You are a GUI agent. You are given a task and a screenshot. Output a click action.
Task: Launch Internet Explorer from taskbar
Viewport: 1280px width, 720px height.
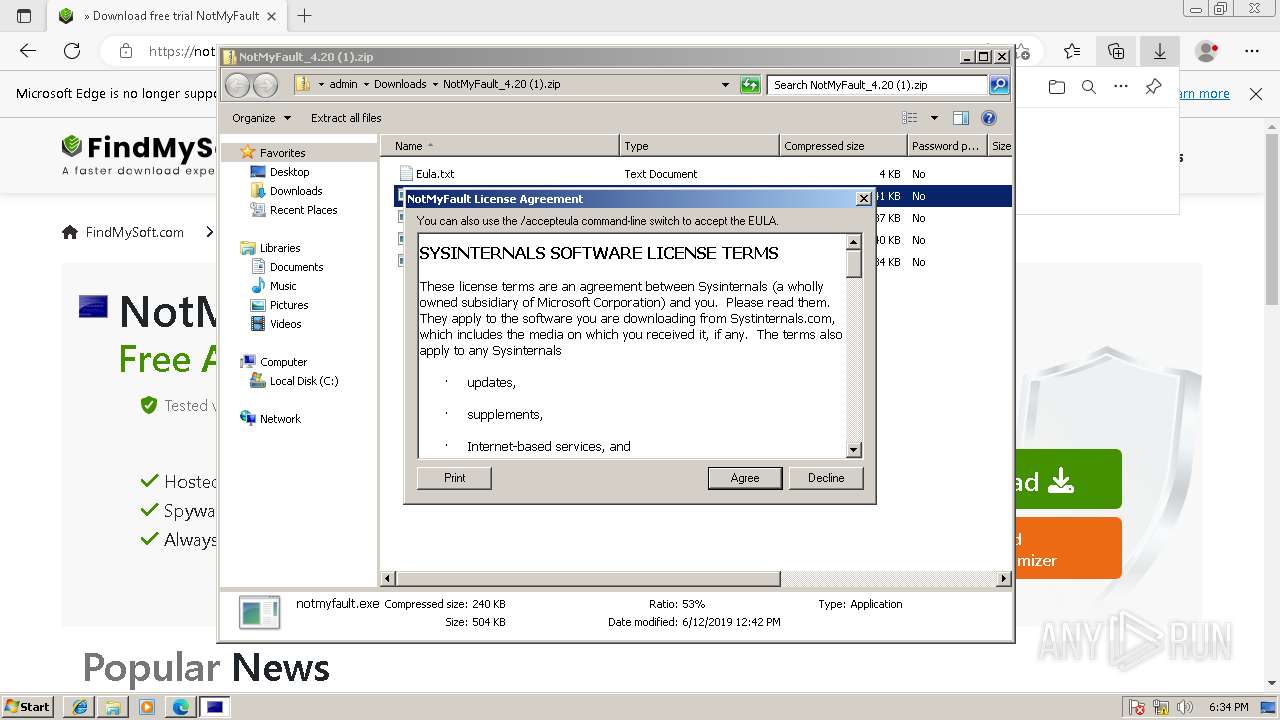pos(79,707)
